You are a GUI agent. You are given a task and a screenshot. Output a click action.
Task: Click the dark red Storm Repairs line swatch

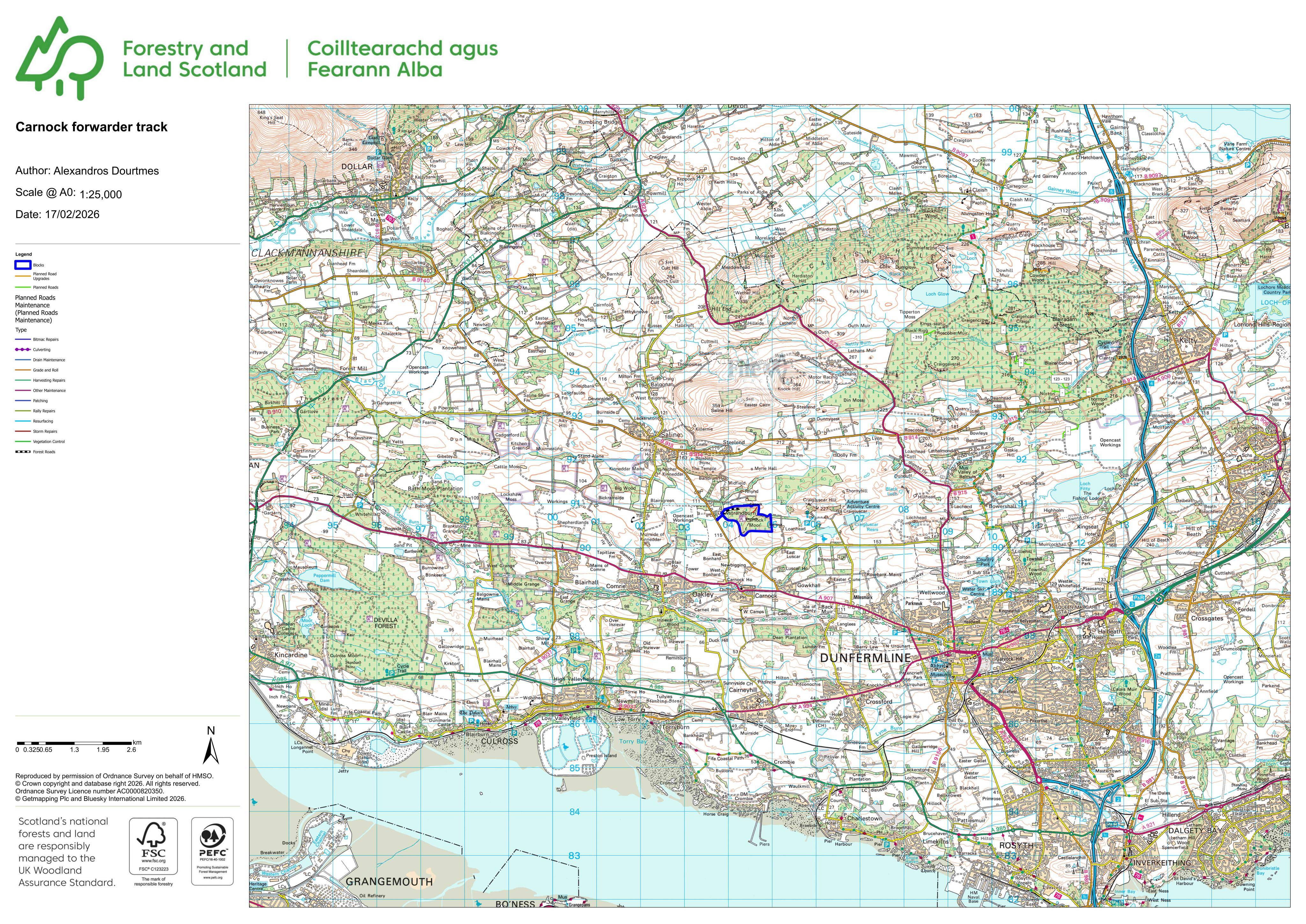tap(23, 432)
